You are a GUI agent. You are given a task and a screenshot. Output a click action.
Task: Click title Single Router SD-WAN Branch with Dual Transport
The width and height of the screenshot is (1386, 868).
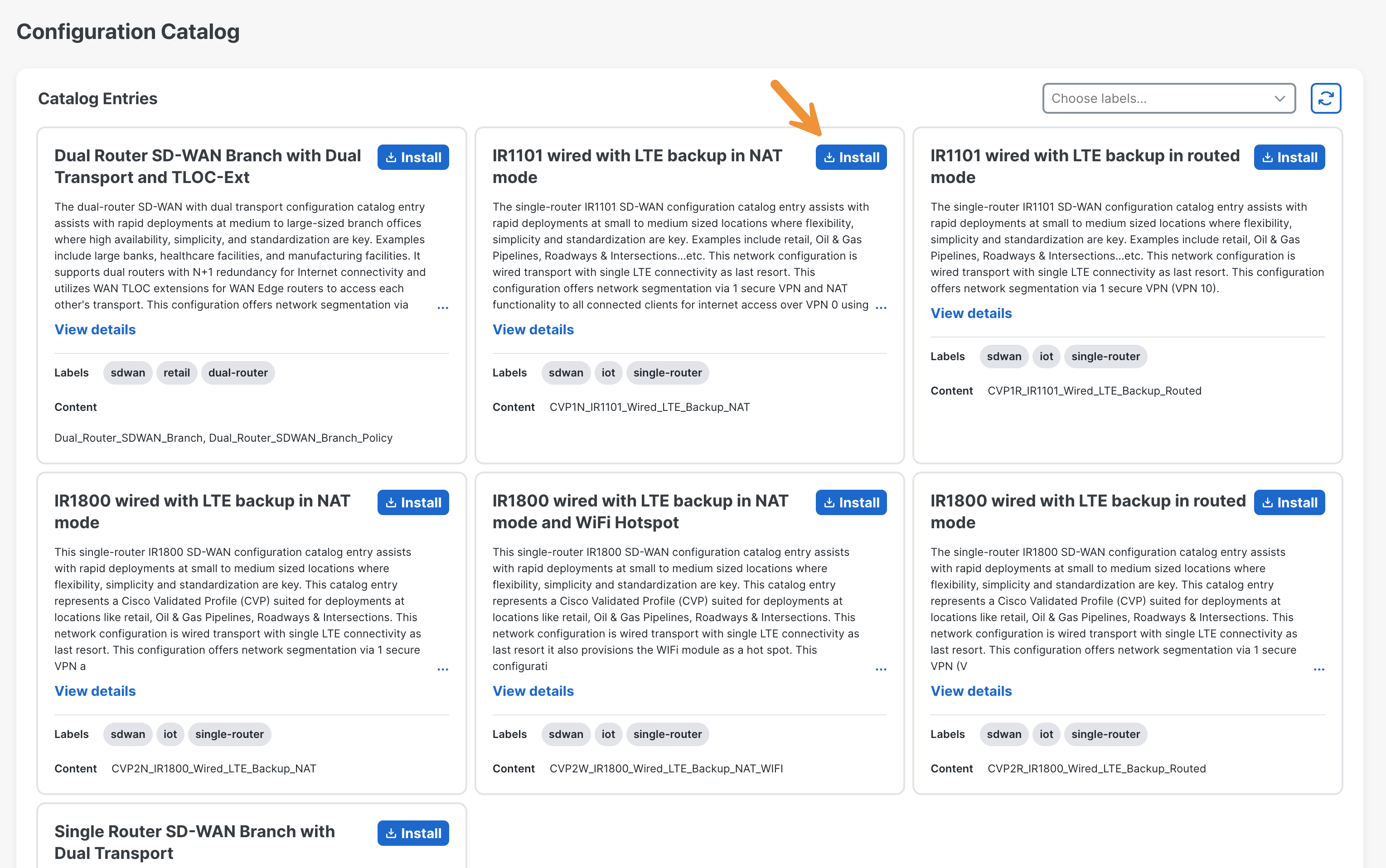(x=194, y=842)
